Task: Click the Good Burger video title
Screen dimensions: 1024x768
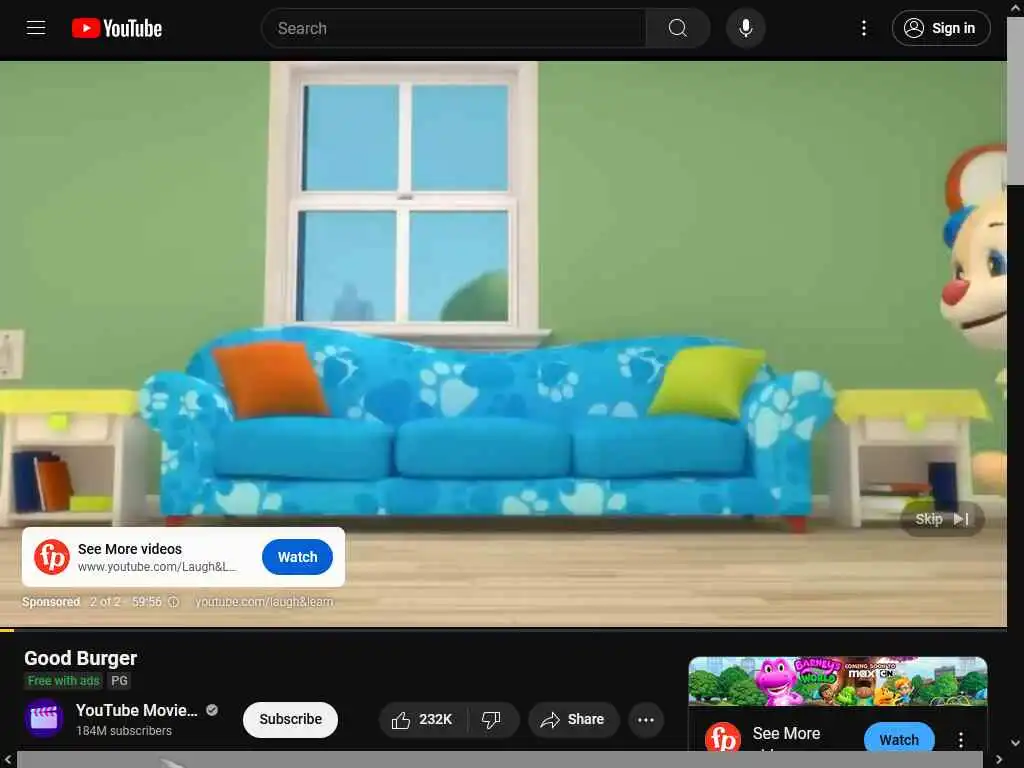Action: coord(81,658)
